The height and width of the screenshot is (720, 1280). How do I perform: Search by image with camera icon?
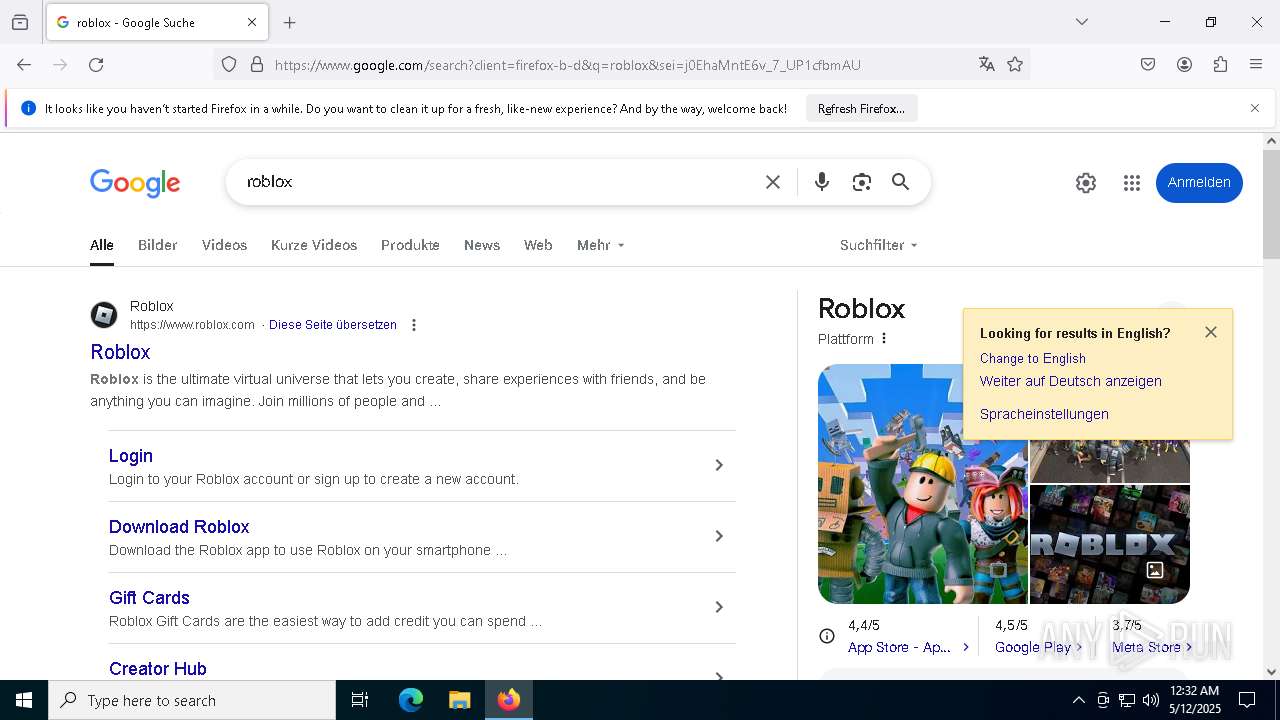(x=862, y=182)
